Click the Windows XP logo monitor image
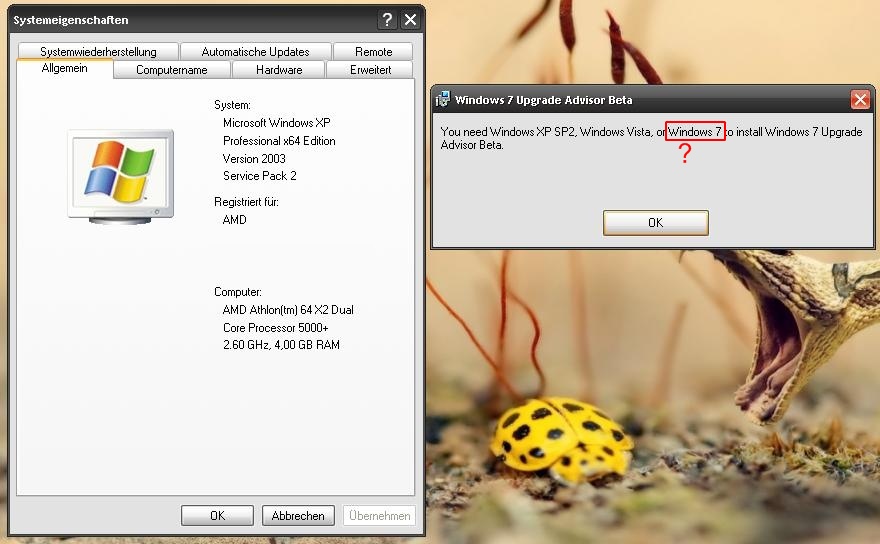This screenshot has height=544, width=880. 121,176
